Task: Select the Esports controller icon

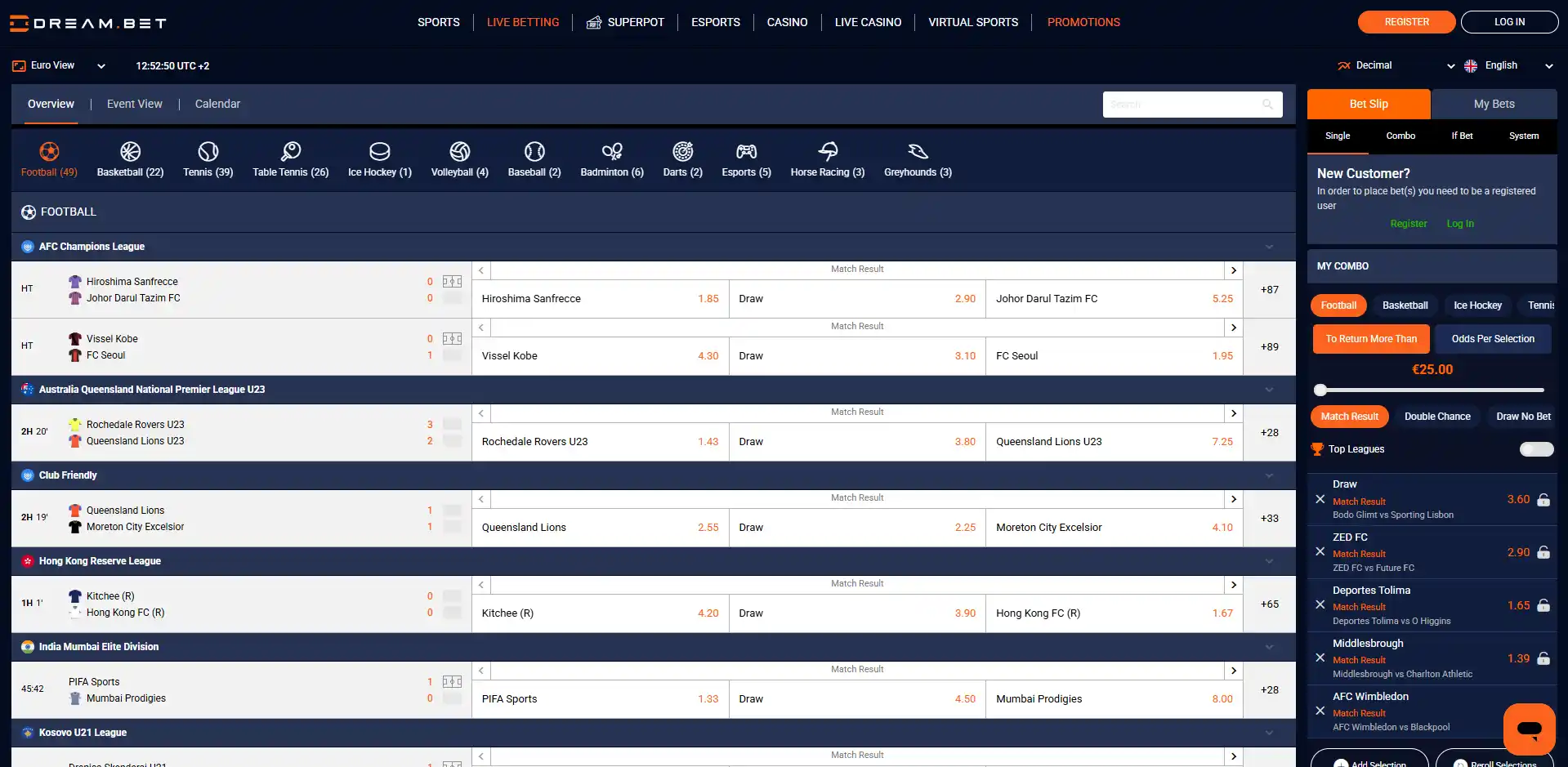Action: (x=746, y=152)
